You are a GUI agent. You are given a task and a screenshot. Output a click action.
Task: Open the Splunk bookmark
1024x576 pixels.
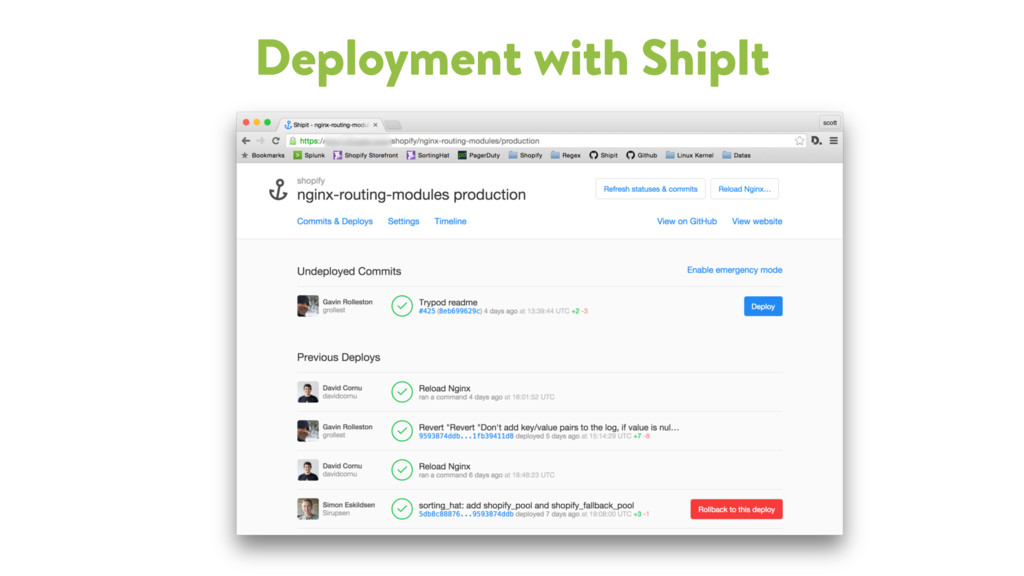(309, 155)
